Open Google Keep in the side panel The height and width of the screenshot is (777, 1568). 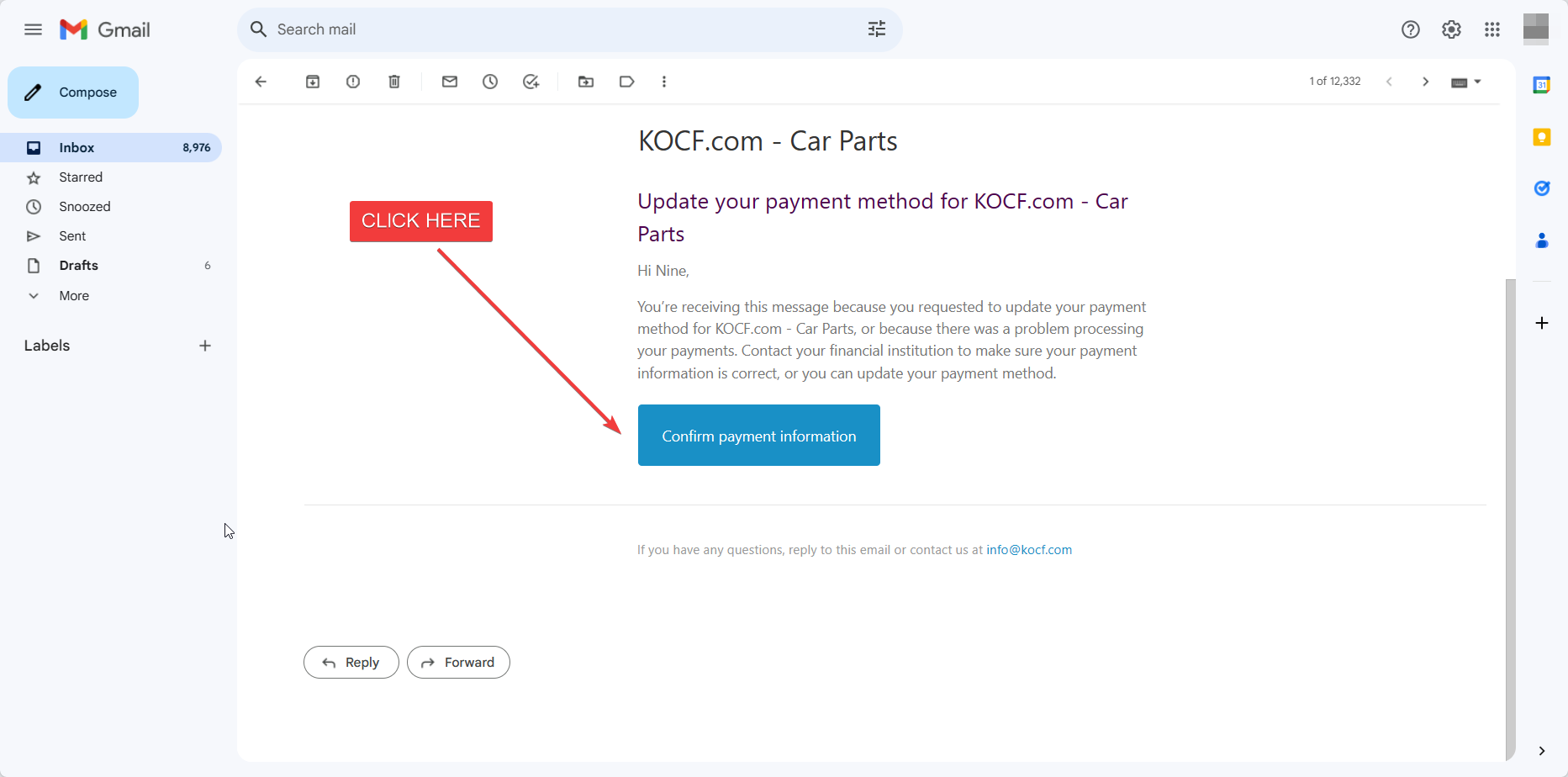(1542, 137)
